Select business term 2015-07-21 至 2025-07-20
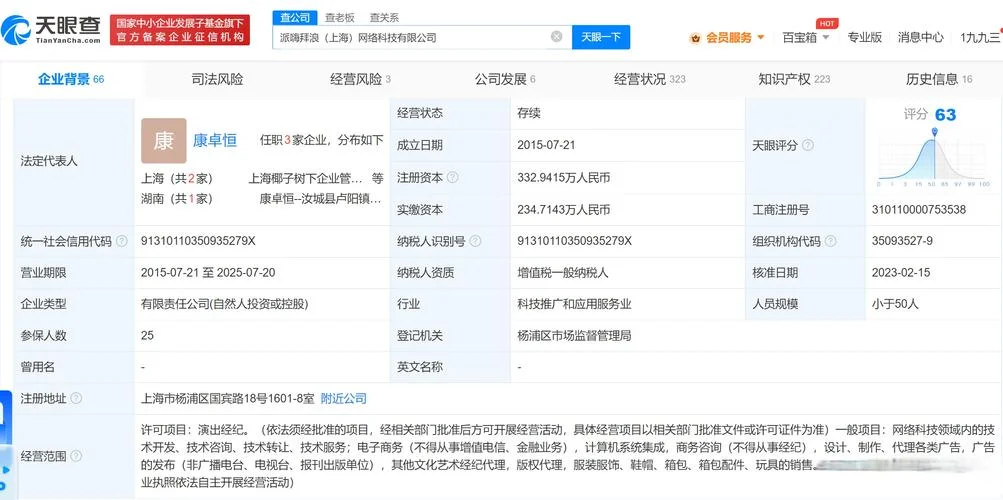 [208, 272]
